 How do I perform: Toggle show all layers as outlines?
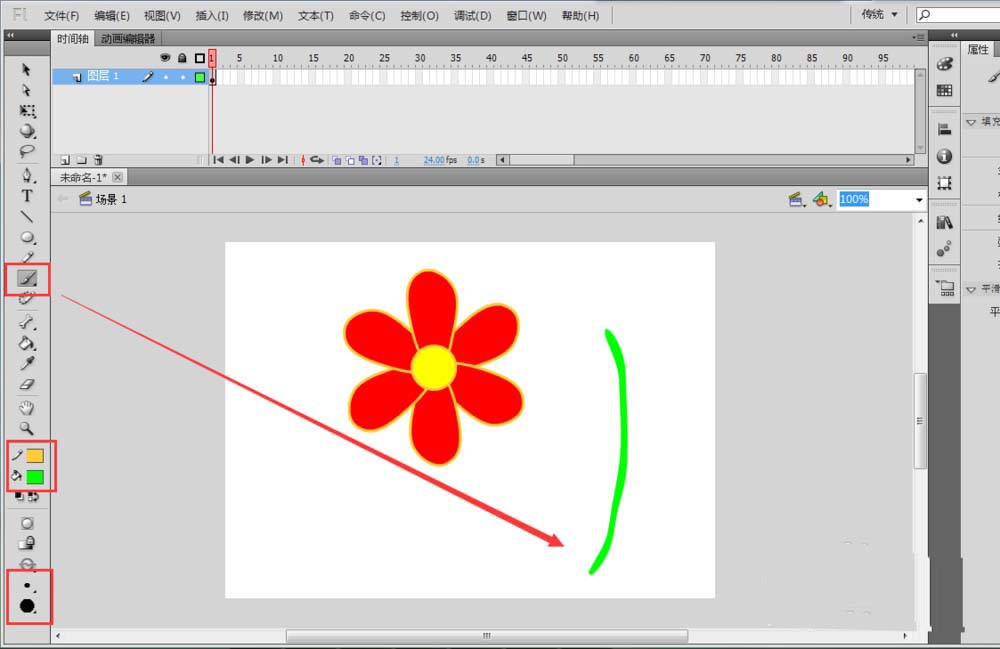click(200, 59)
